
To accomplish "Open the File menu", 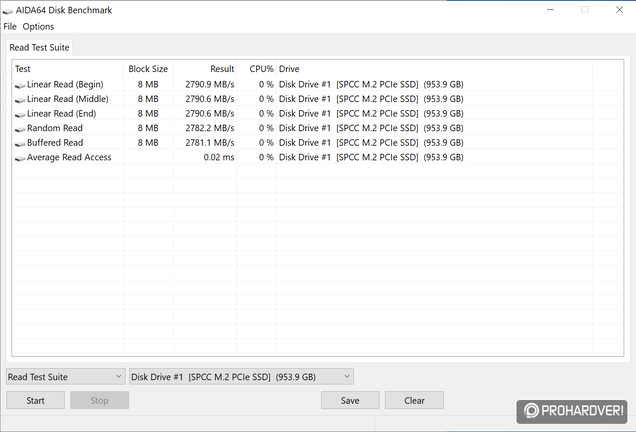I will 10,26.
